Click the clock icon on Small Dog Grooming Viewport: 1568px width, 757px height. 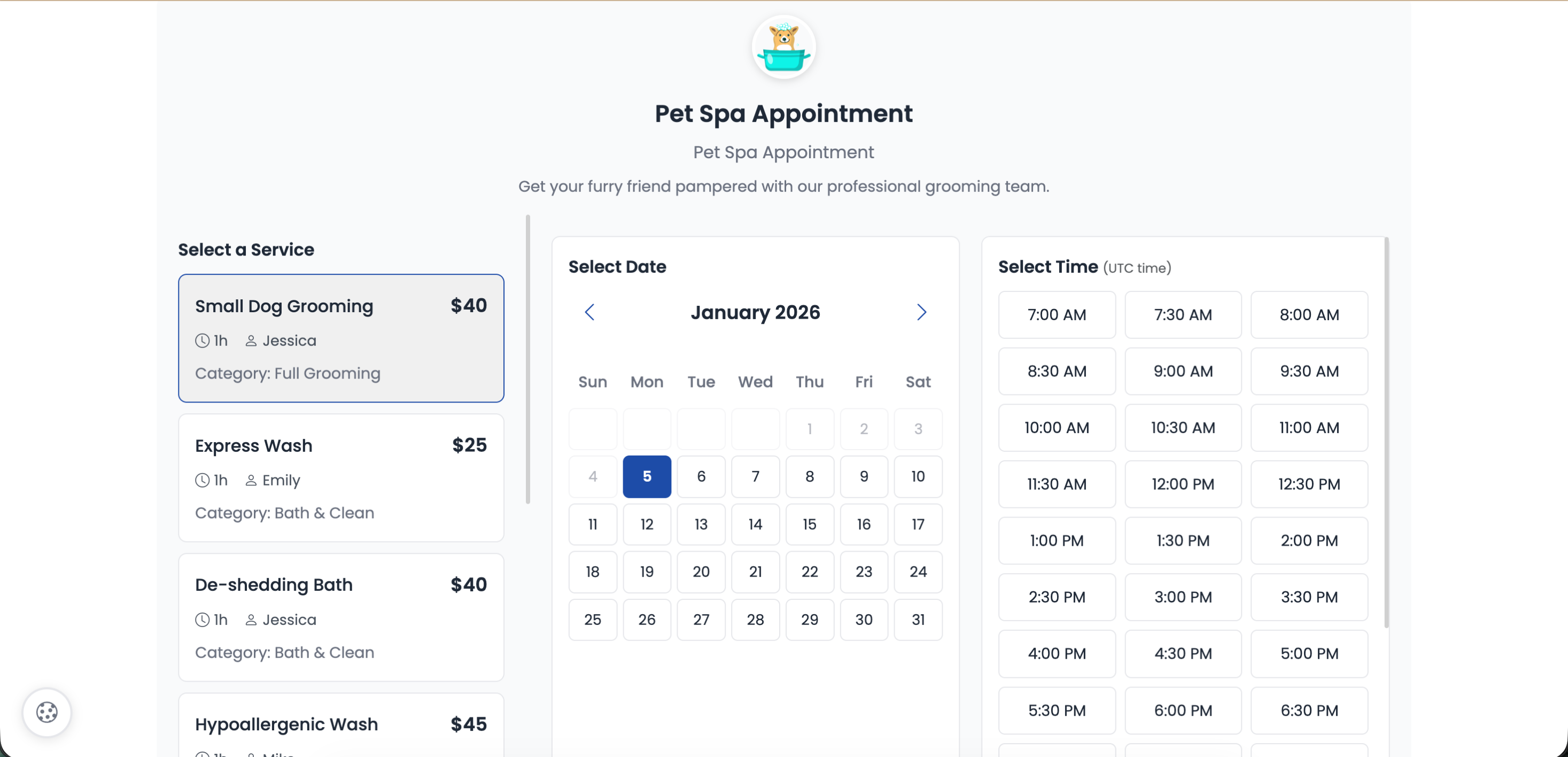click(x=202, y=341)
